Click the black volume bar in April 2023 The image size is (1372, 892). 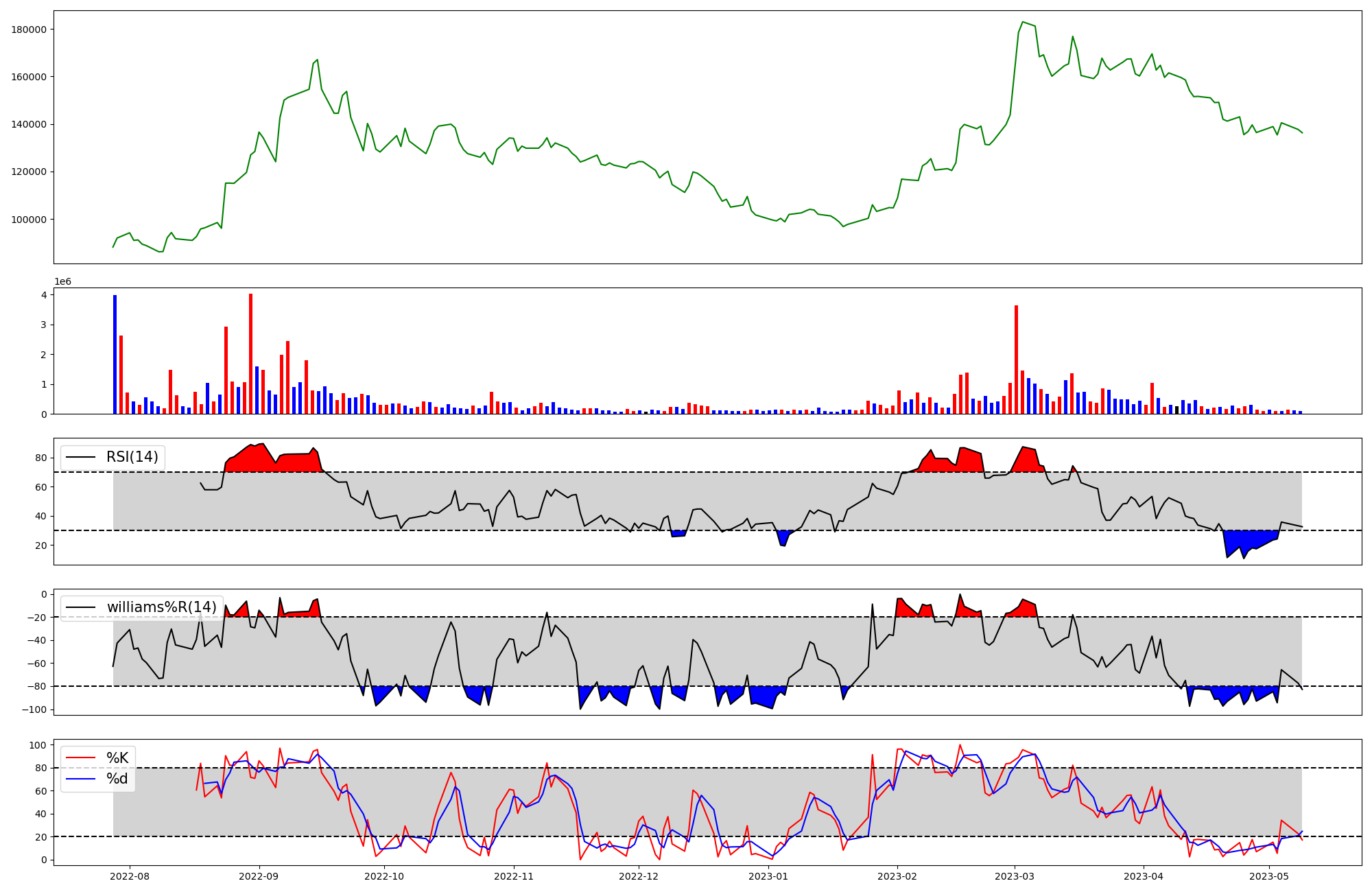(1176, 410)
